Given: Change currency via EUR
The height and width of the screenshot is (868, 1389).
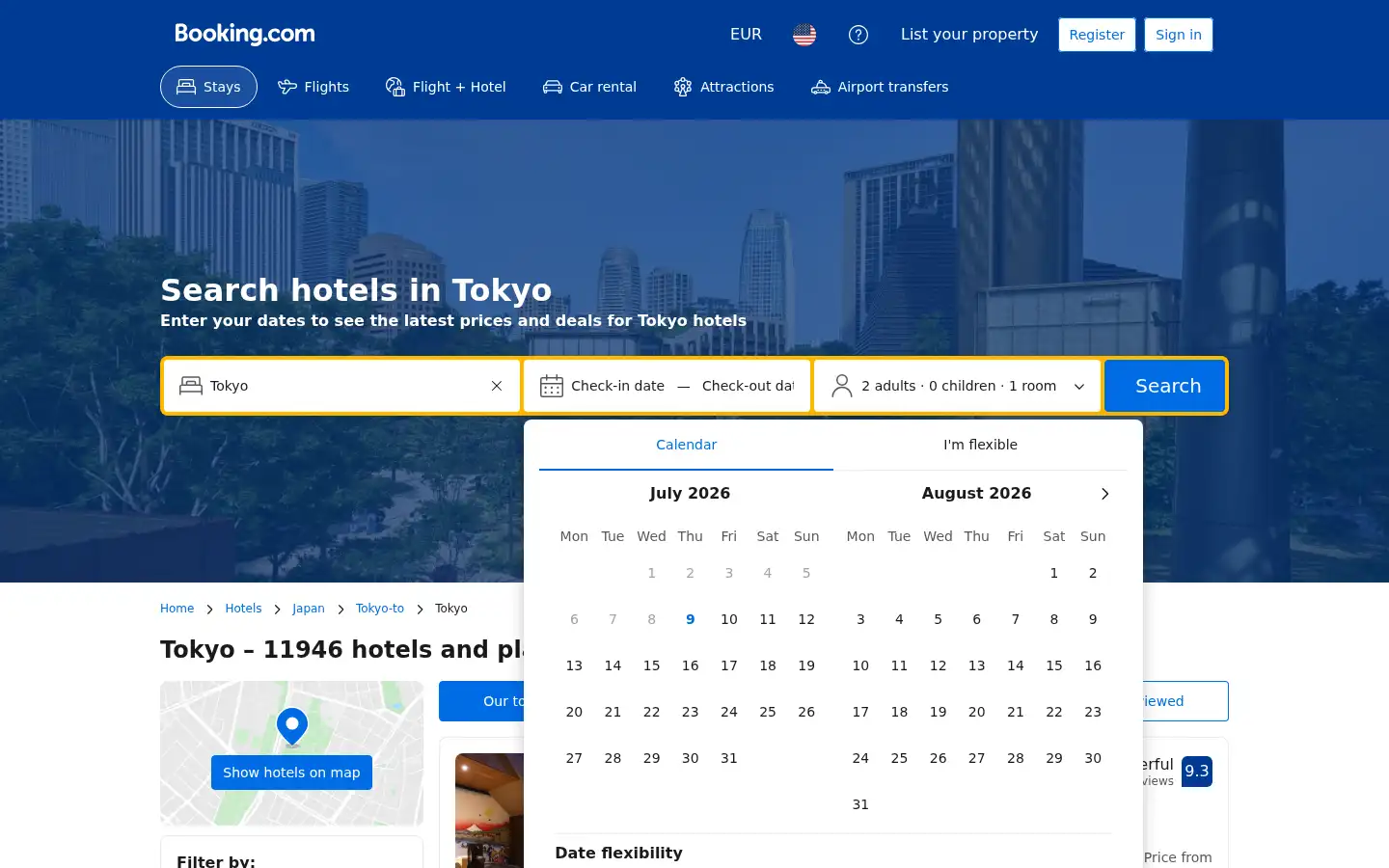Looking at the screenshot, I should click(x=746, y=35).
